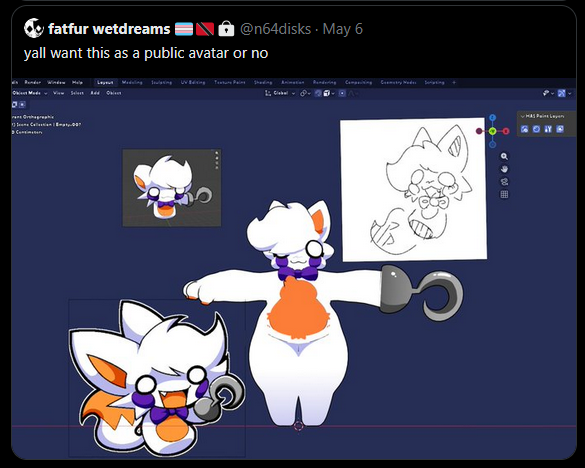Image resolution: width=585 pixels, height=468 pixels.
Task: Click the zoom magnifier viewport button
Action: pyautogui.click(x=504, y=156)
